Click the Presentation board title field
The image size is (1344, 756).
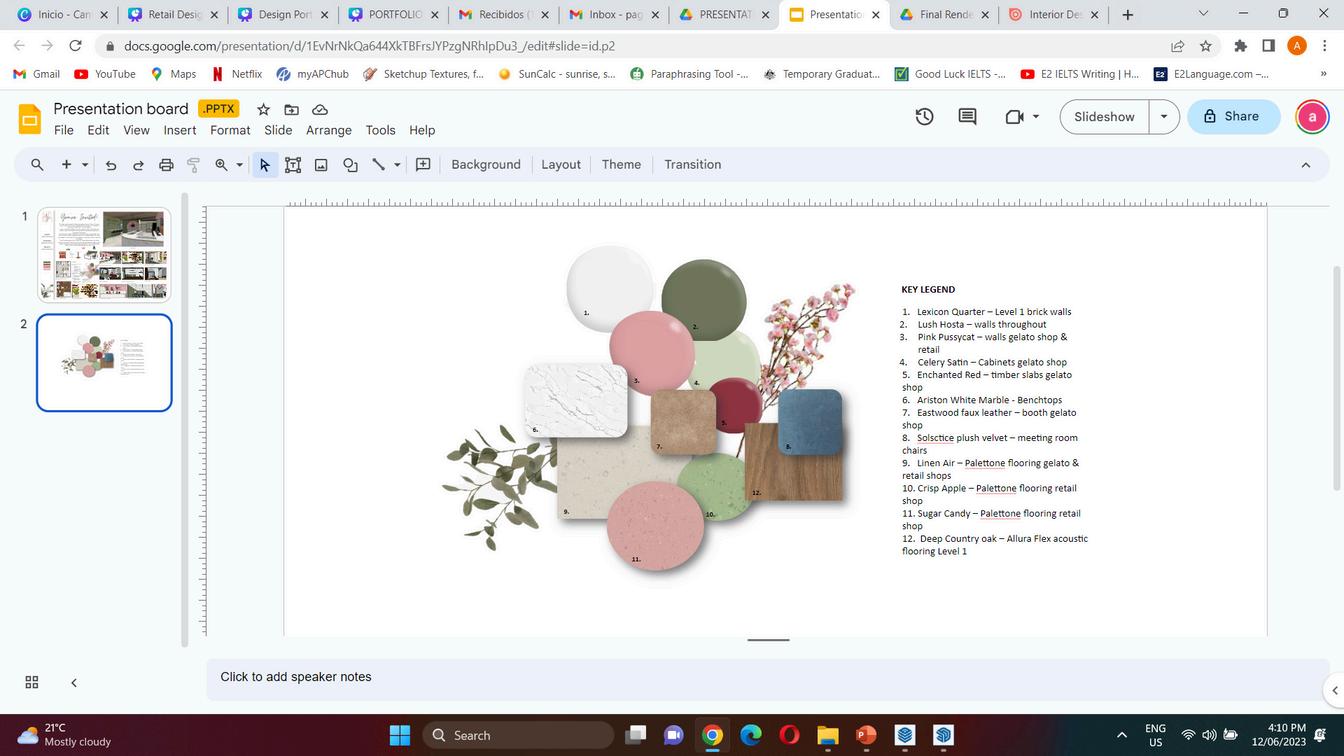click(x=121, y=108)
